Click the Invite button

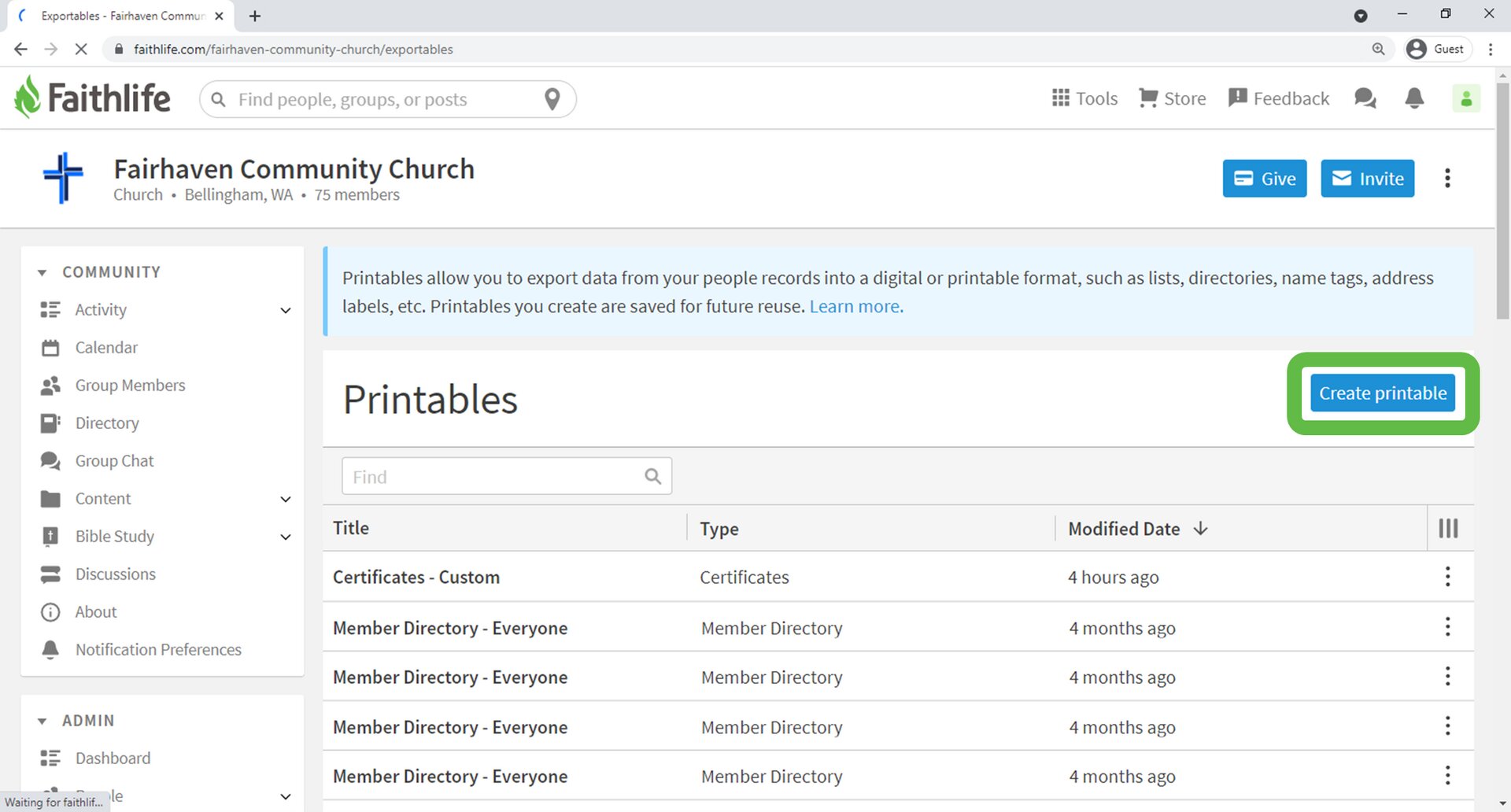click(x=1367, y=179)
